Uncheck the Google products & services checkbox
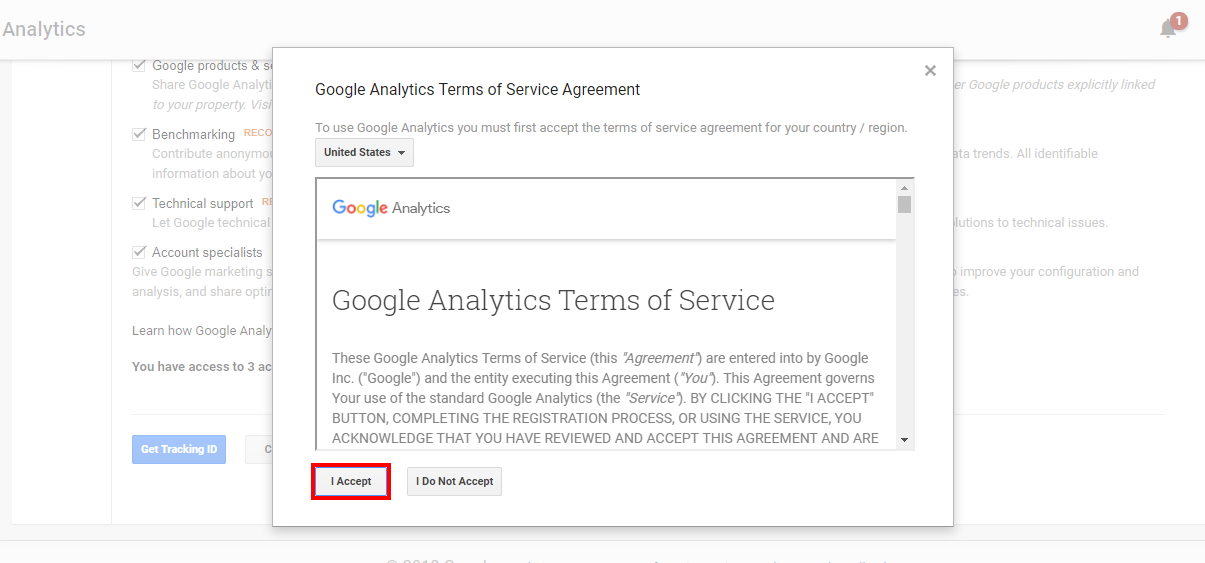This screenshot has height=563, width=1205. [x=139, y=66]
